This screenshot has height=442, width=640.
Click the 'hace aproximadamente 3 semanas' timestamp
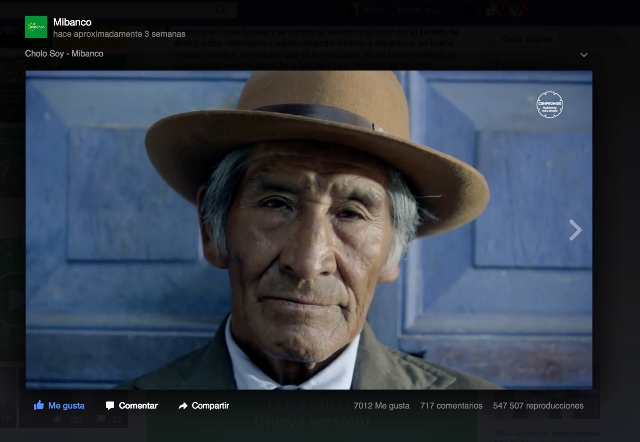coord(119,34)
